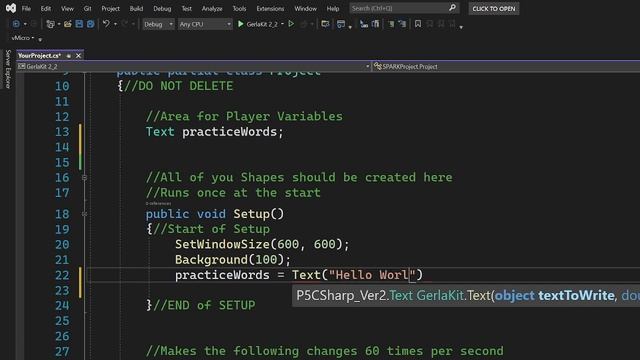The height and width of the screenshot is (360, 640).
Task: Click the references CodeLens above Setup()
Action: (x=158, y=203)
